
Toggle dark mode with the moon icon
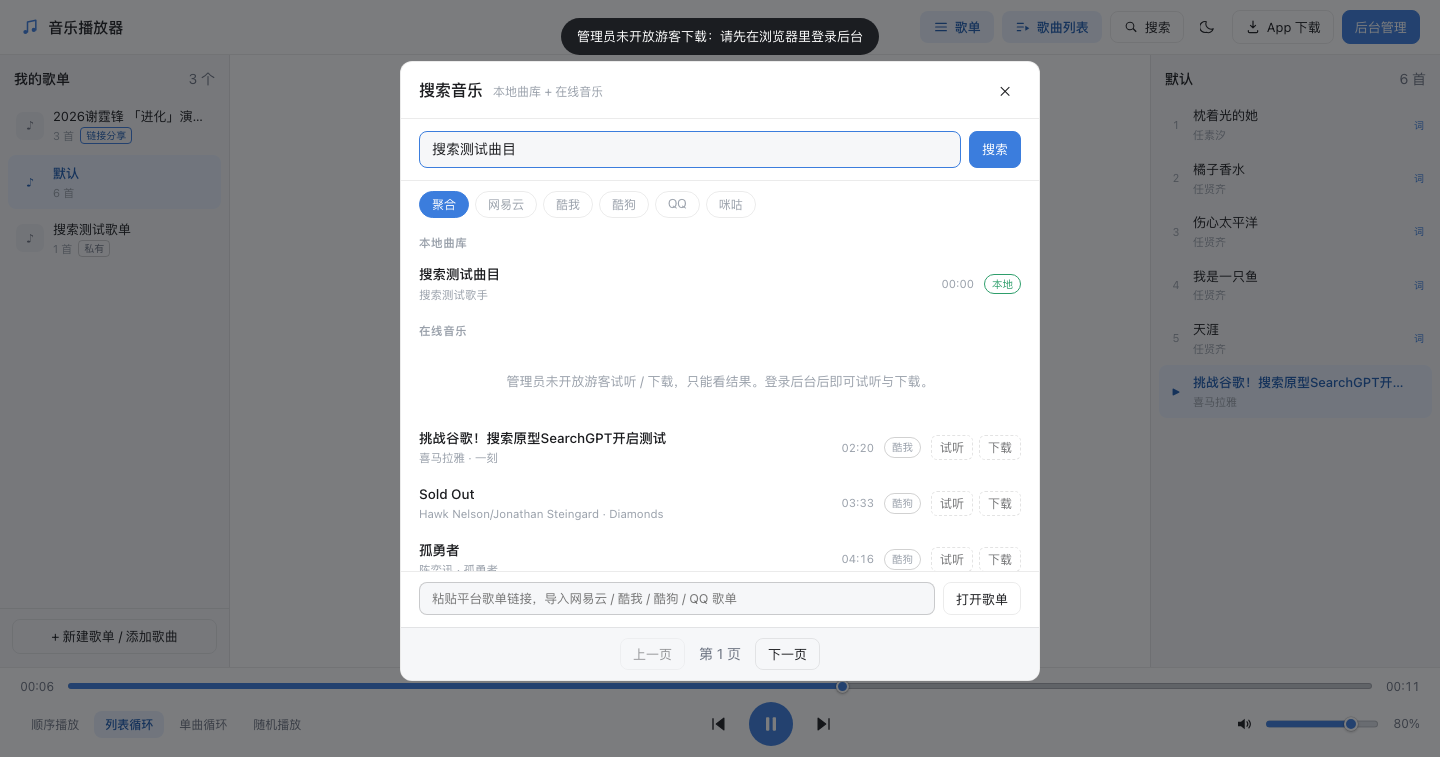tap(1207, 27)
